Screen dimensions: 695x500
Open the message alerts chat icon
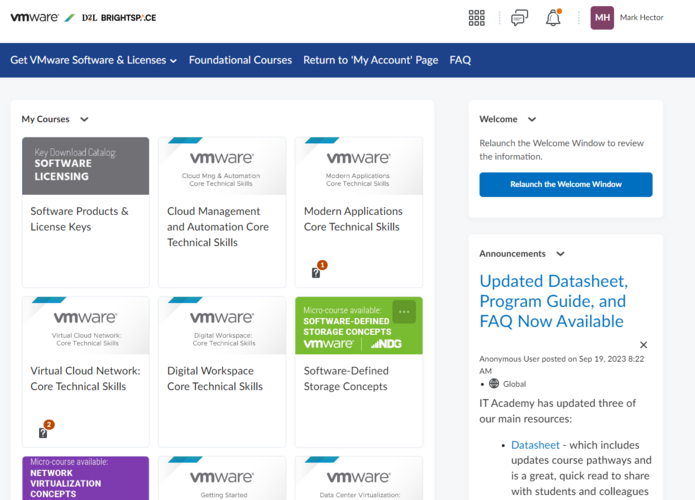(519, 18)
